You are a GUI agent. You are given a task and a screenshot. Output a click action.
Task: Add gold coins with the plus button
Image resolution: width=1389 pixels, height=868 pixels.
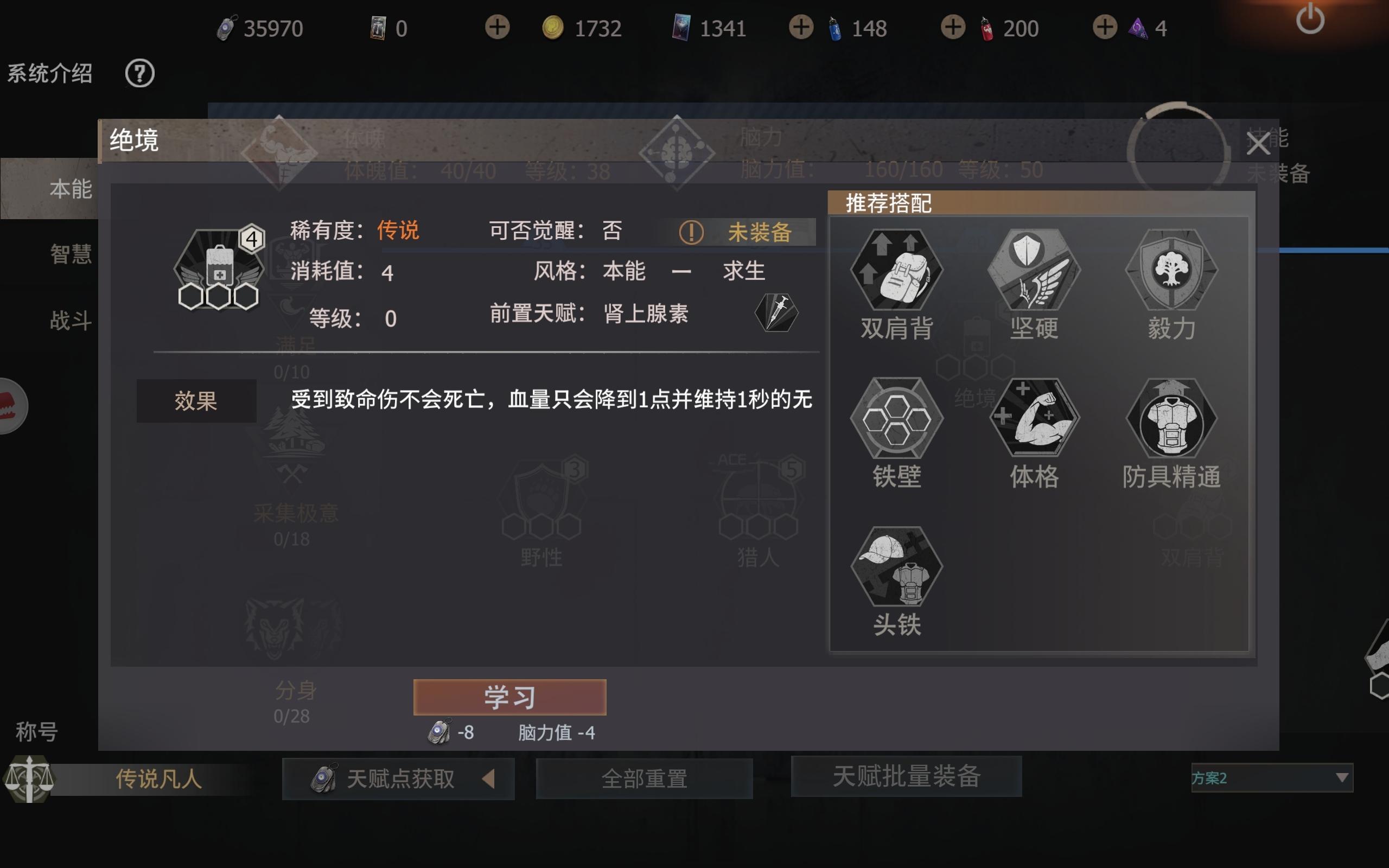tap(497, 27)
